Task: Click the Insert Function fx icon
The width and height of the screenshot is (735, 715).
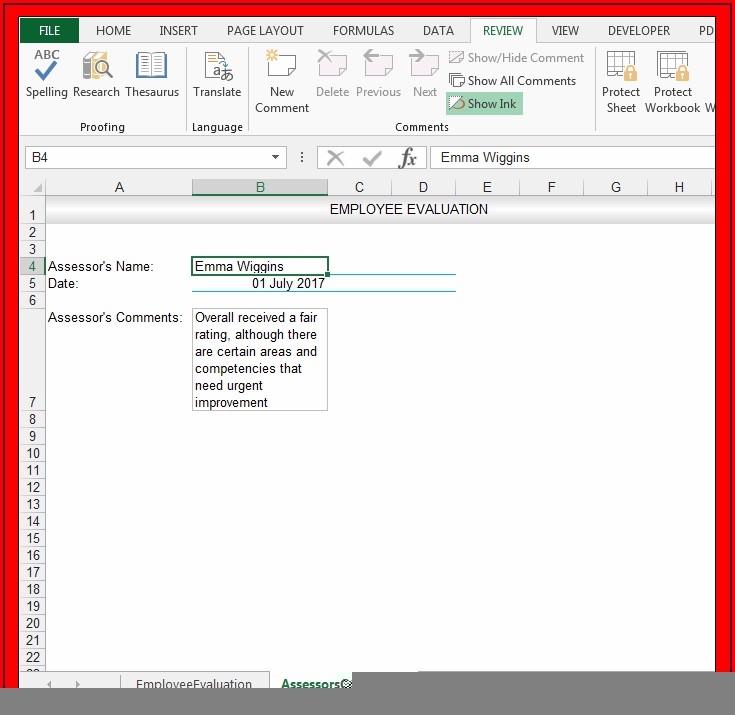Action: [x=408, y=158]
